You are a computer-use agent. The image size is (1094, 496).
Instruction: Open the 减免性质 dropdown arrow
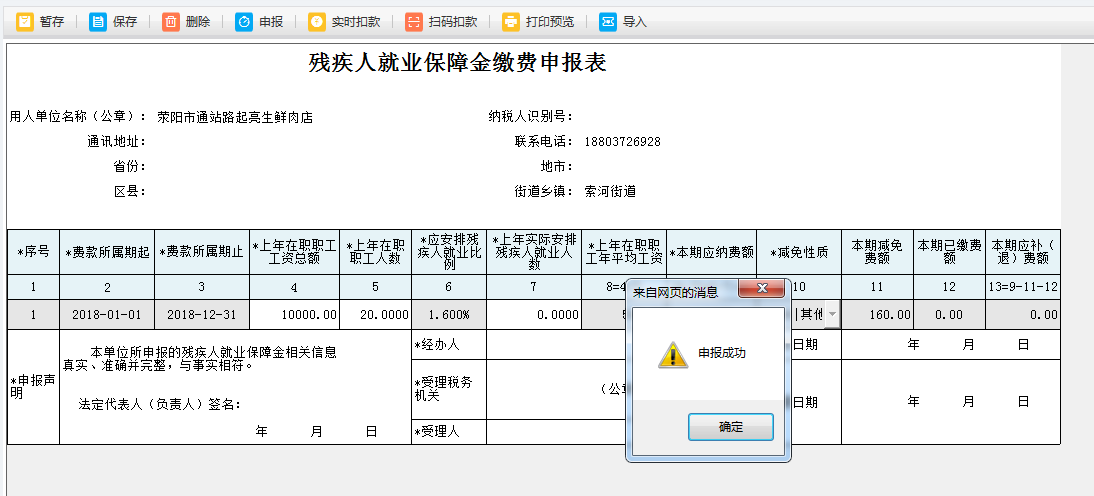[x=832, y=315]
